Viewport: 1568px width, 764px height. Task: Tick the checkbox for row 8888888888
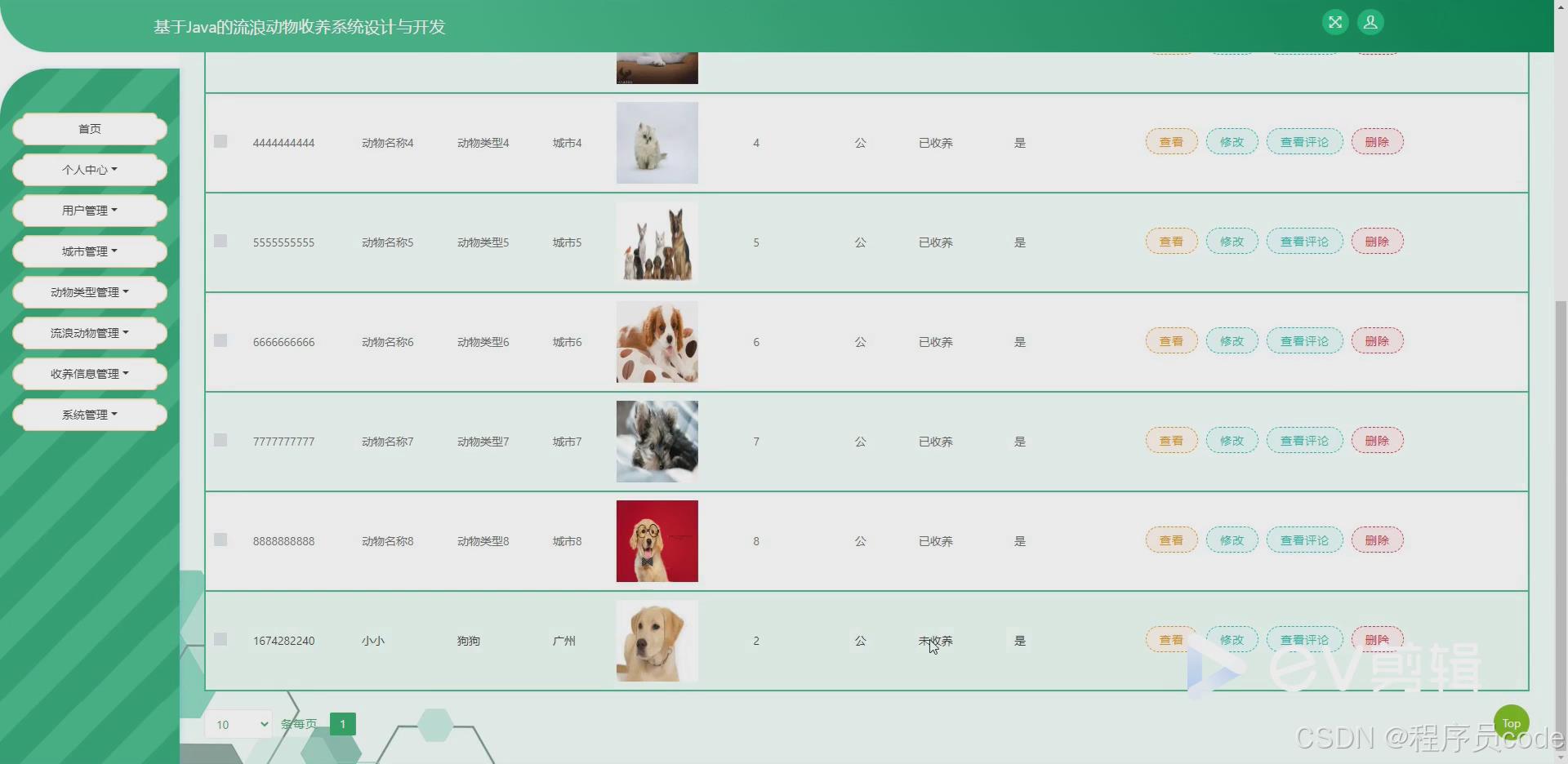[x=220, y=540]
